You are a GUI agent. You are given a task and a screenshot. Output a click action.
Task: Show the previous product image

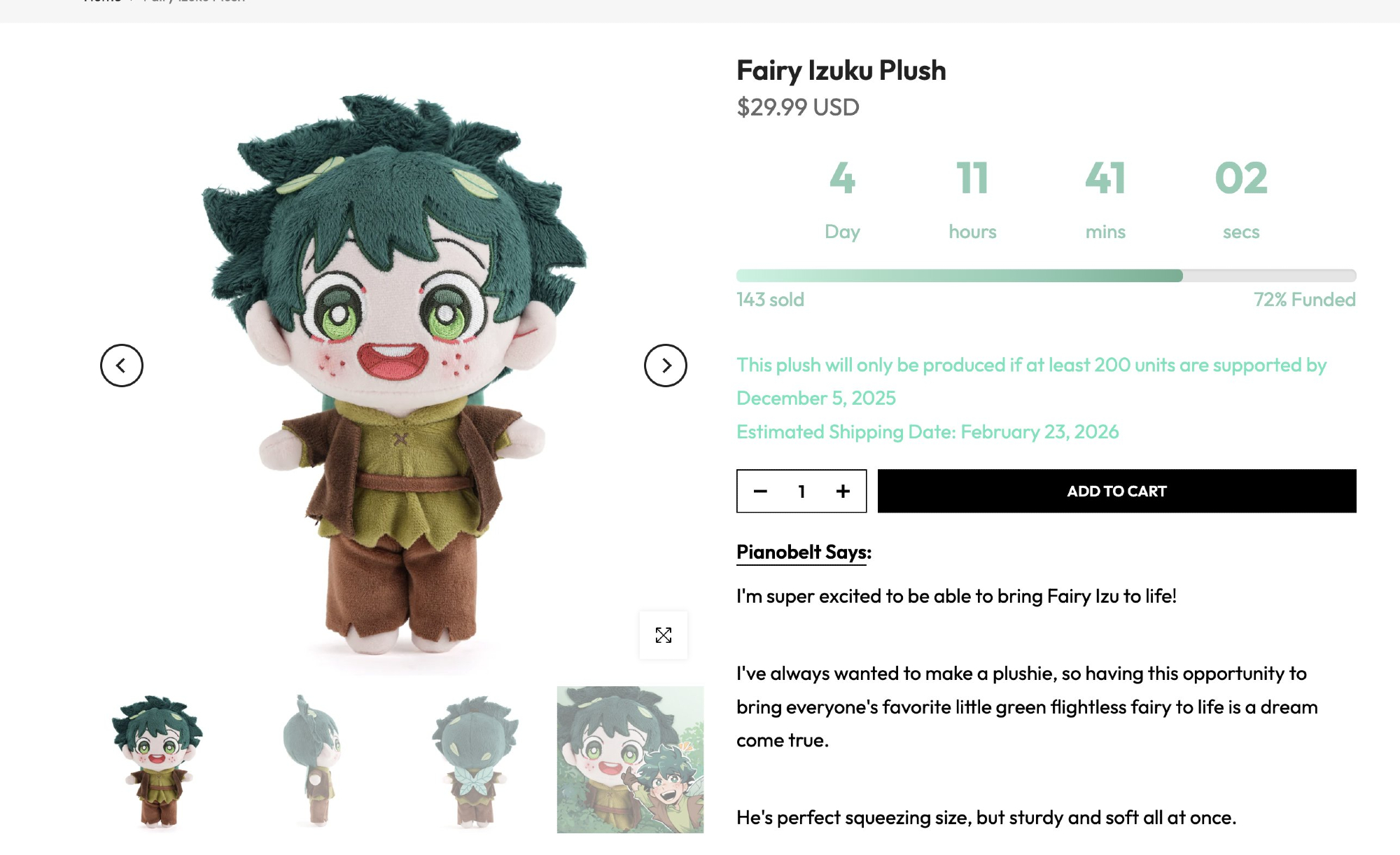(122, 366)
